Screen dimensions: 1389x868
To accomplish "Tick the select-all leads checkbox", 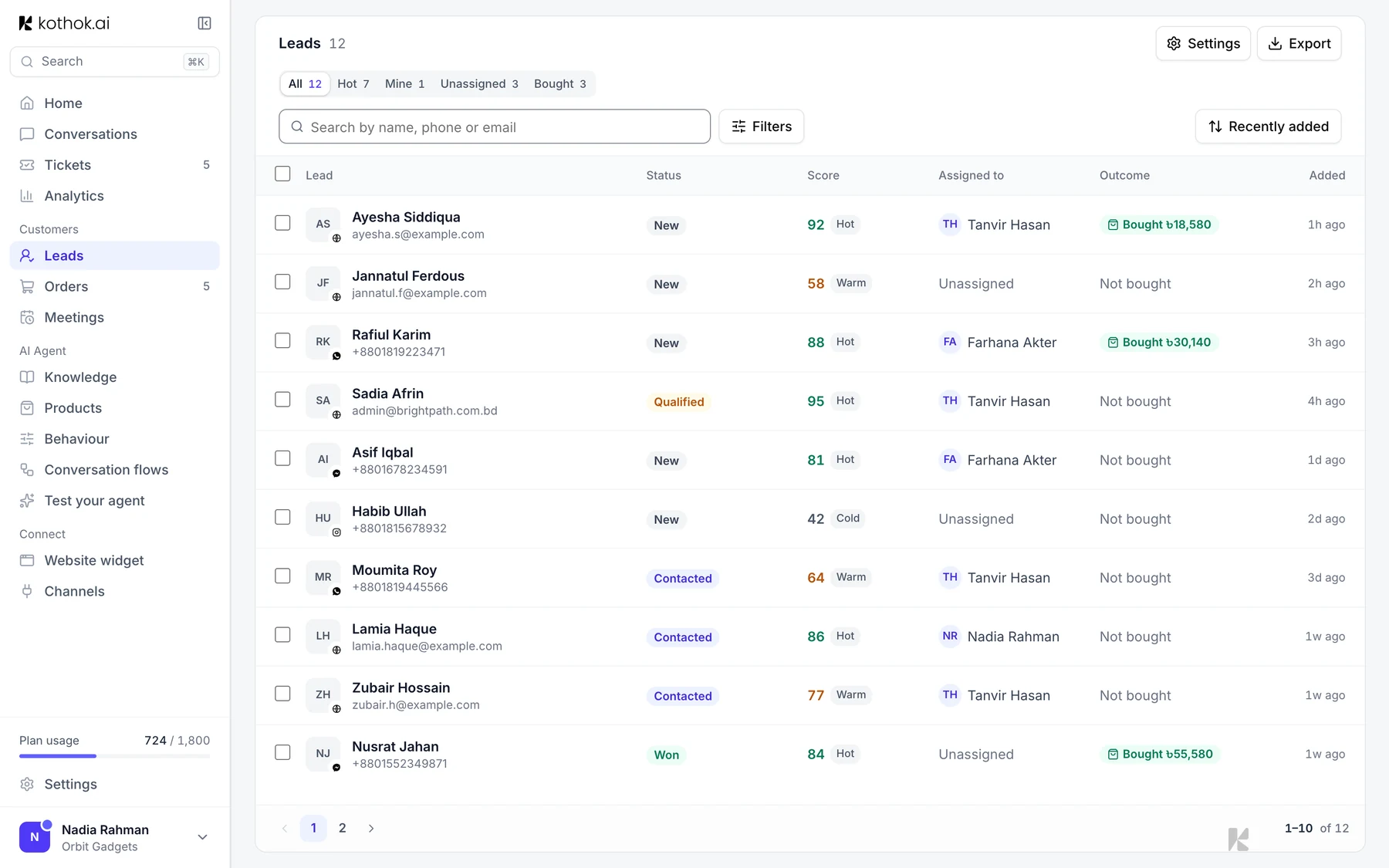I will coord(282,174).
